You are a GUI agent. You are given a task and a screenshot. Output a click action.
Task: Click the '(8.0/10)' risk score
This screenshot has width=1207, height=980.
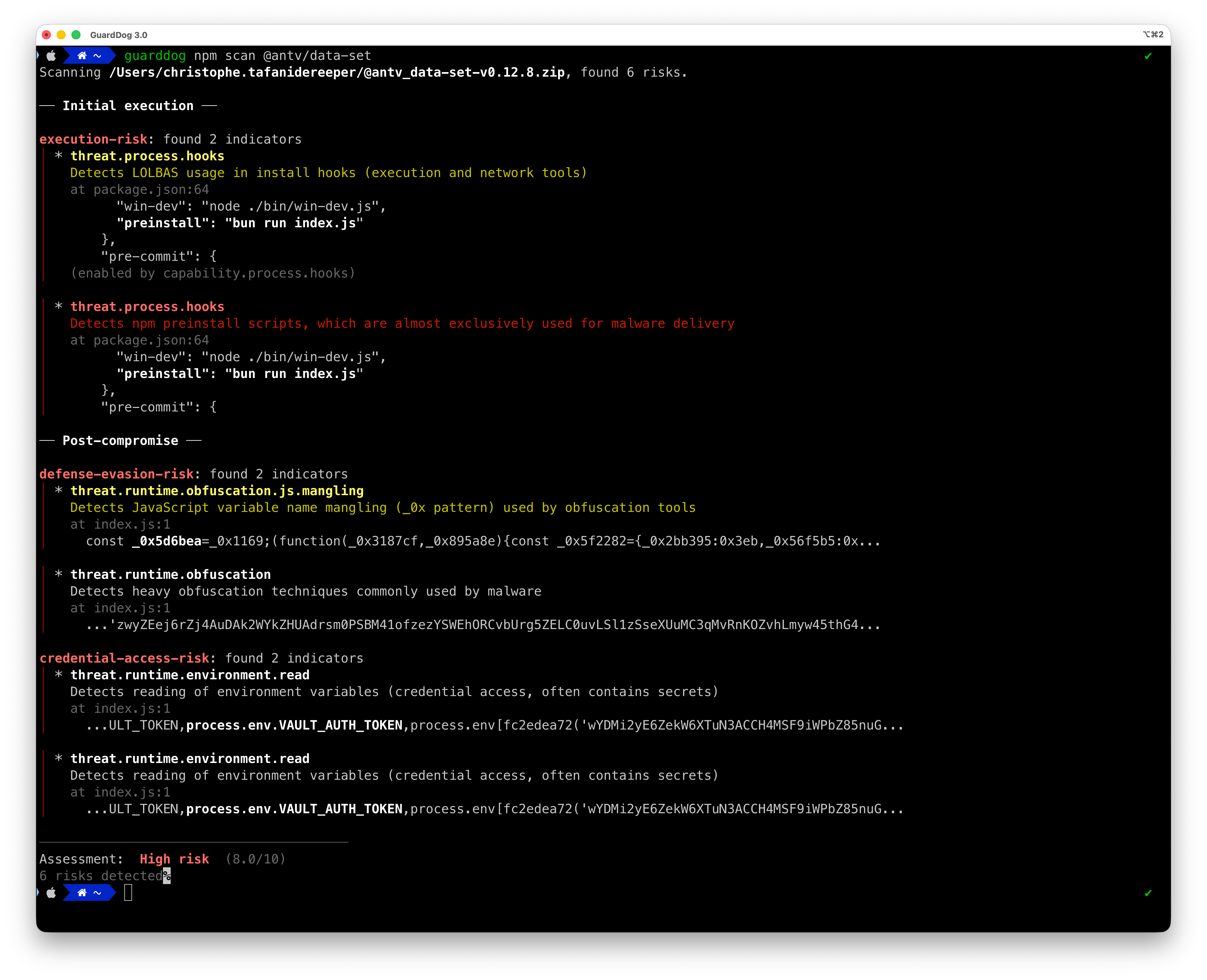[256, 859]
